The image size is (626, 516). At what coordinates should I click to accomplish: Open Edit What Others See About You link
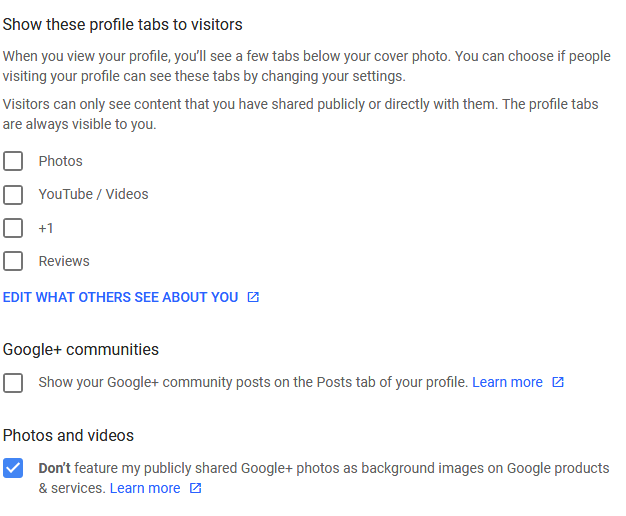pos(121,297)
